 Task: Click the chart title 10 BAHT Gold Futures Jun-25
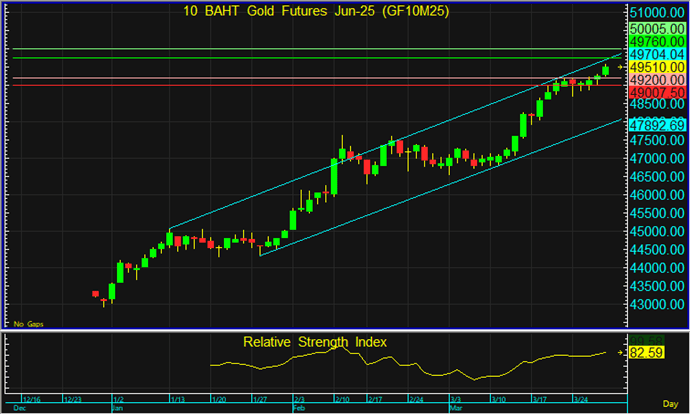click(x=314, y=12)
